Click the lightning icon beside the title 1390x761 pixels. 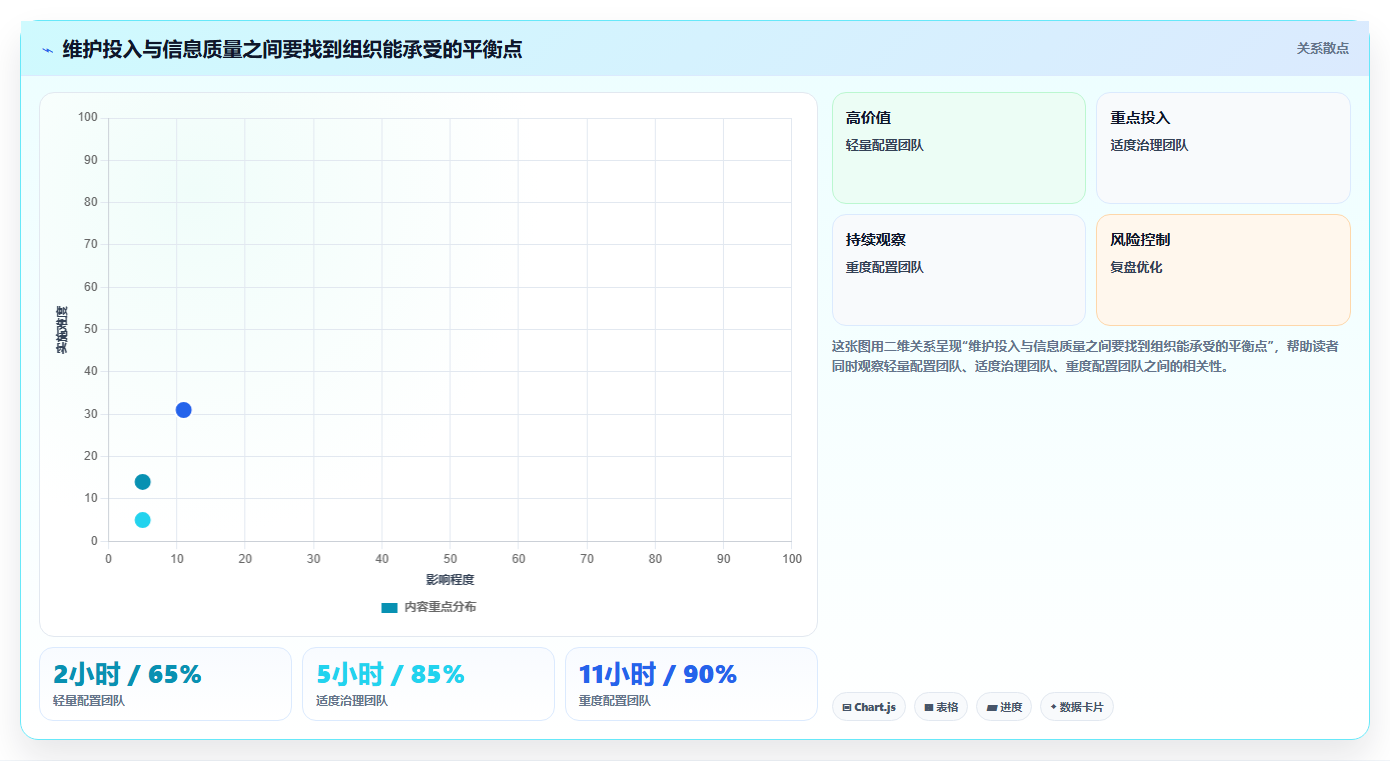(47, 50)
